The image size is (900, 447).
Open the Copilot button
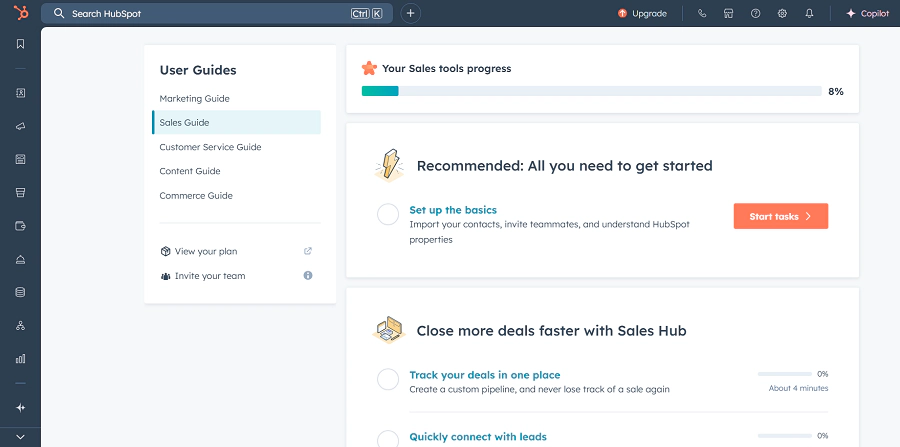pos(867,13)
